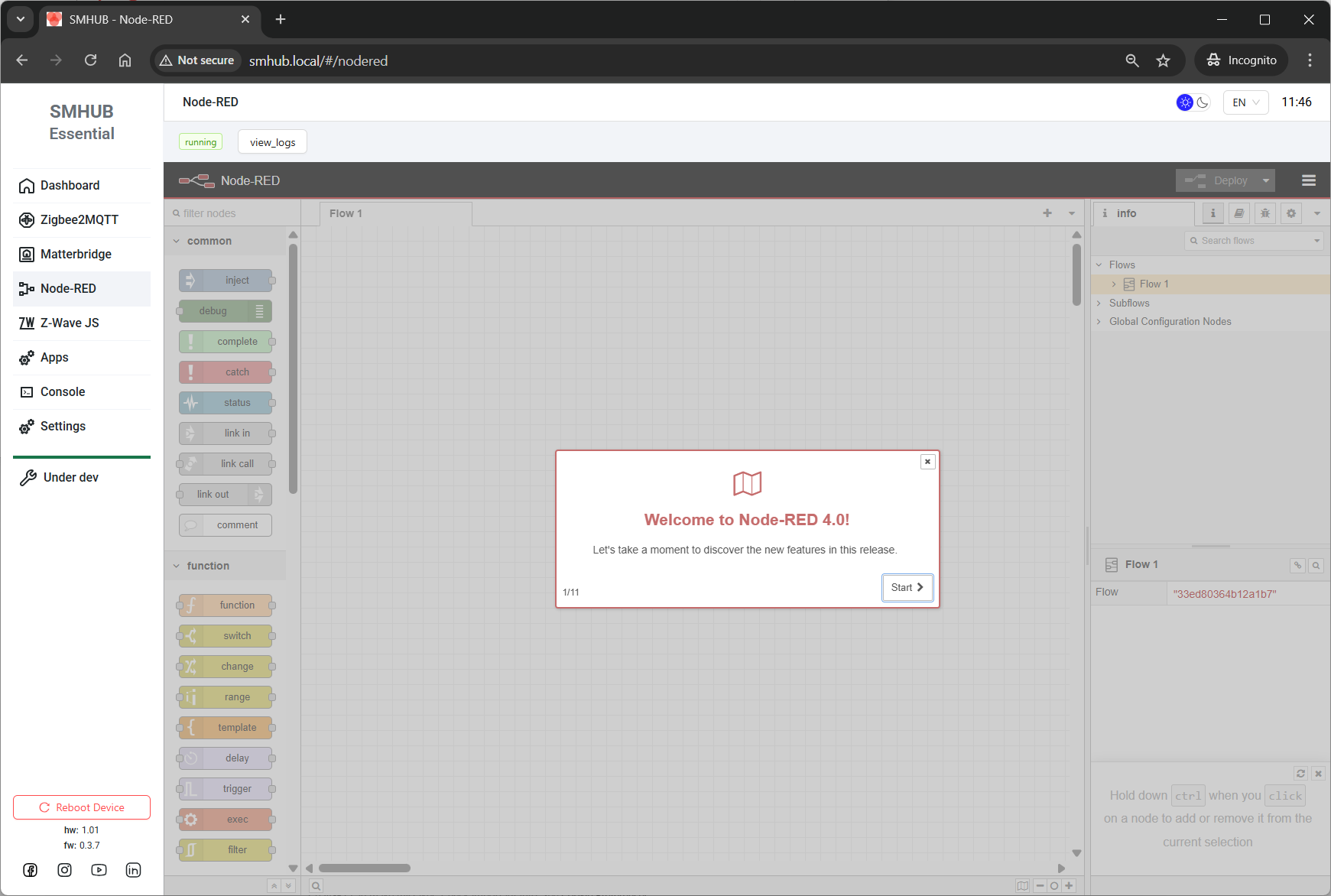Click the view_logs button
The height and width of the screenshot is (896, 1331).
272,142
